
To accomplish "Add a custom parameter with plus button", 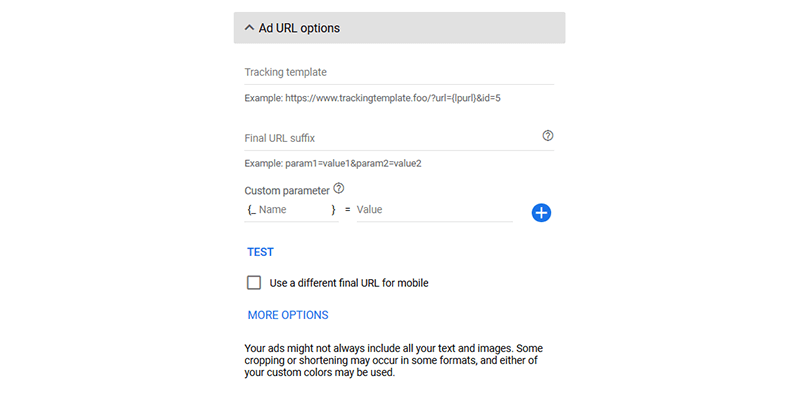I will pyautogui.click(x=542, y=212).
